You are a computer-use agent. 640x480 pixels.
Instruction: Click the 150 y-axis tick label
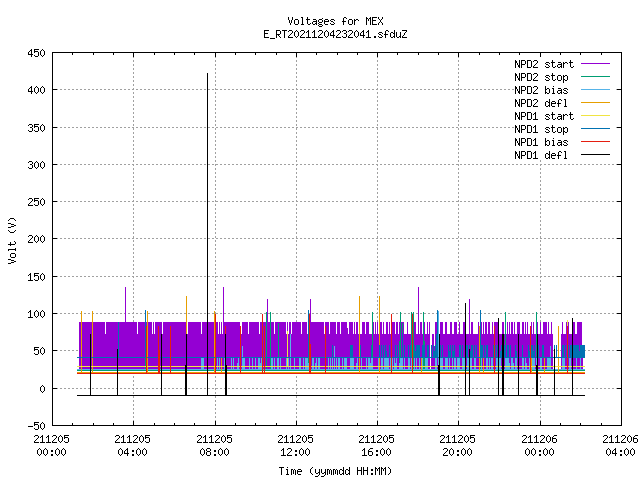tap(36, 277)
